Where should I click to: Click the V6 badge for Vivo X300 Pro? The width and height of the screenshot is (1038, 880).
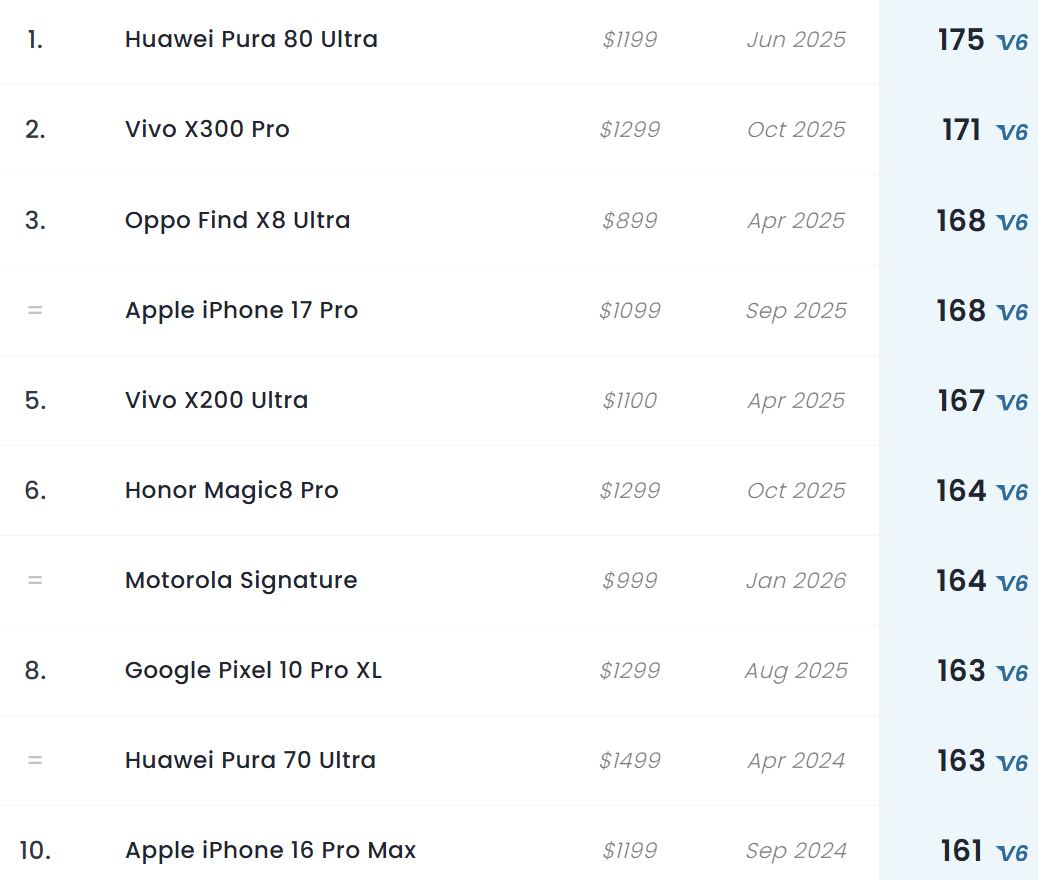[1012, 132]
